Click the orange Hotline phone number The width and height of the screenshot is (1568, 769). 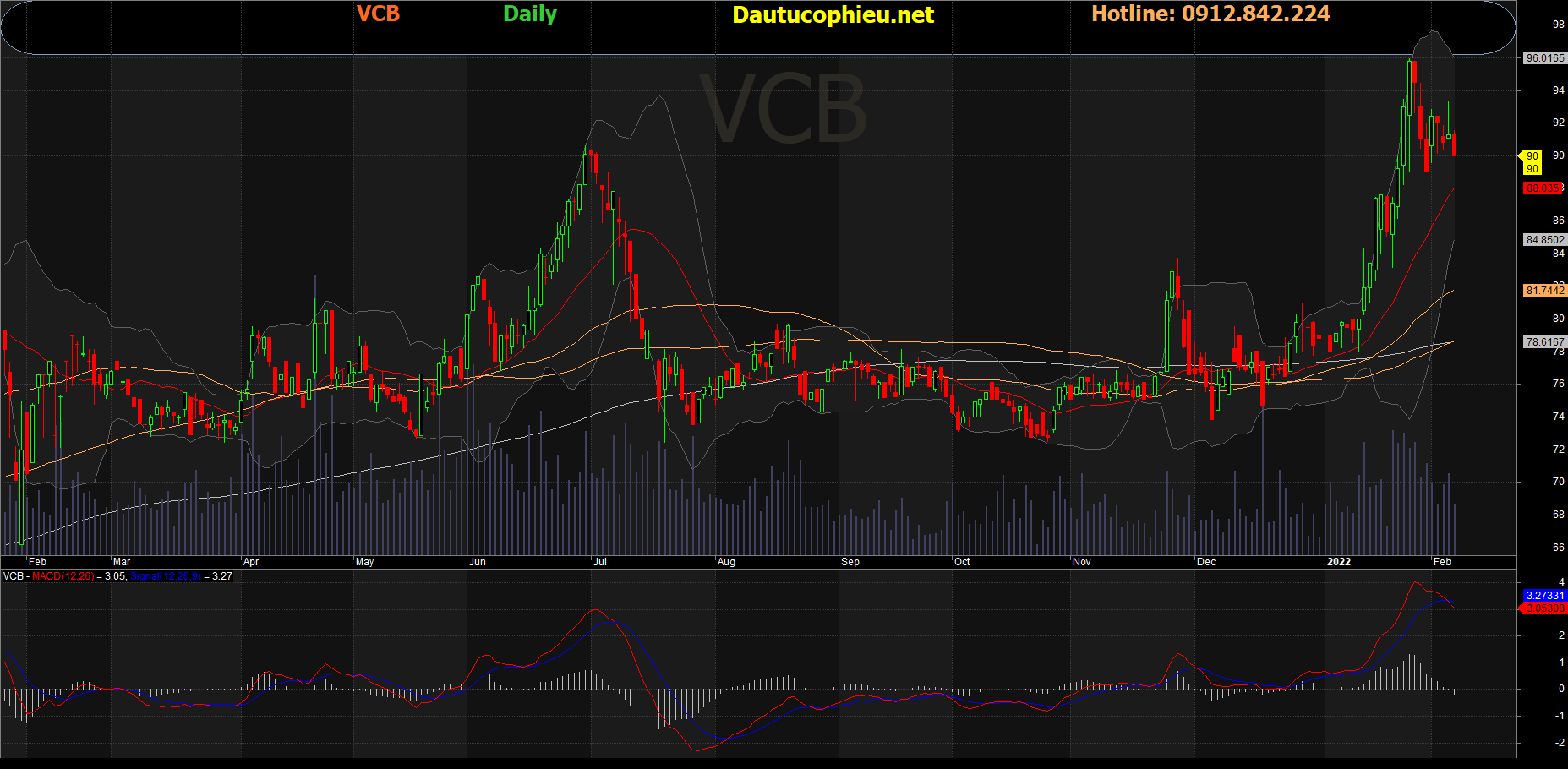point(1210,14)
